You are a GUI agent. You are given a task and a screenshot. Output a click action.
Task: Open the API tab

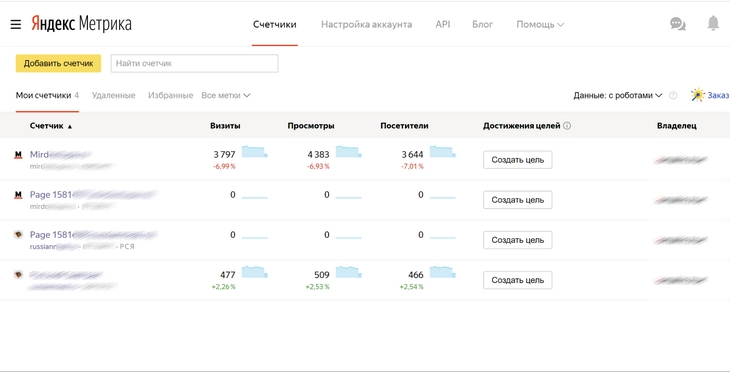tap(443, 25)
